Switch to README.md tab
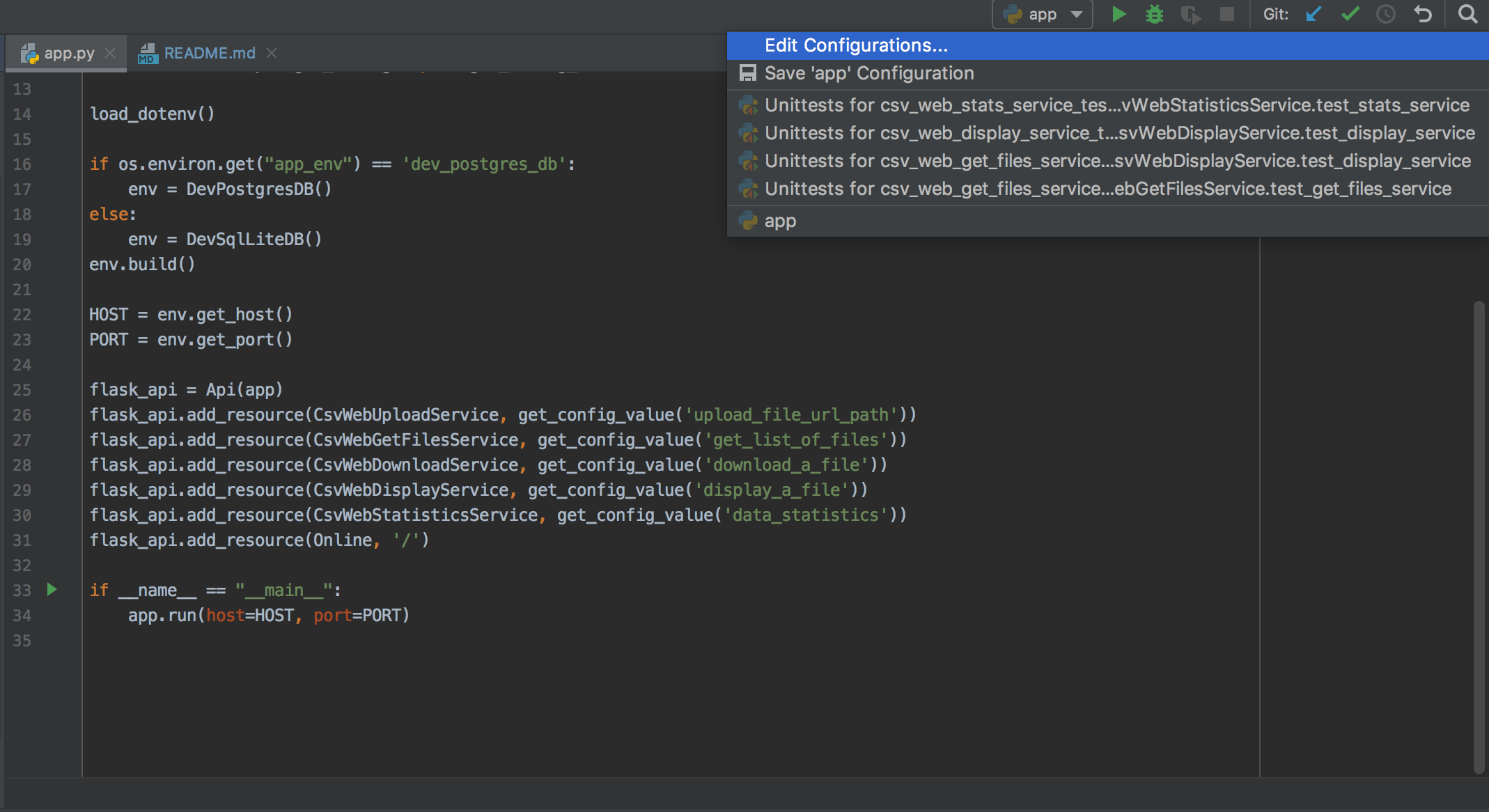 pos(209,53)
